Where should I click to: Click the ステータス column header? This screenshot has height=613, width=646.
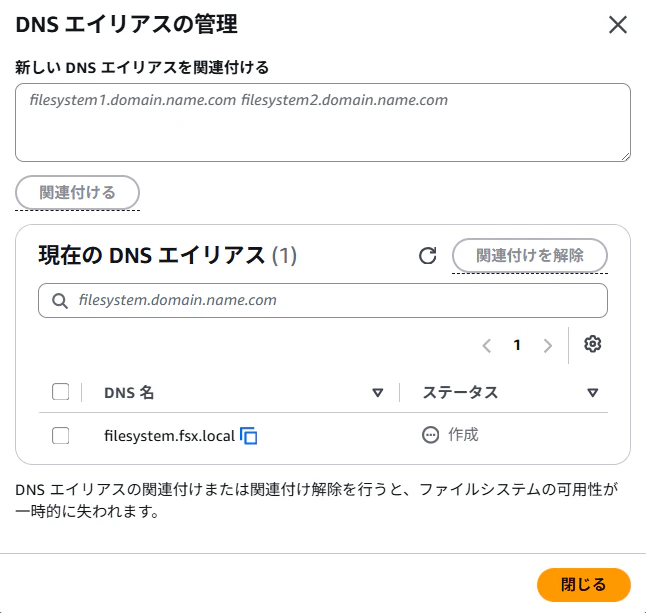click(460, 393)
